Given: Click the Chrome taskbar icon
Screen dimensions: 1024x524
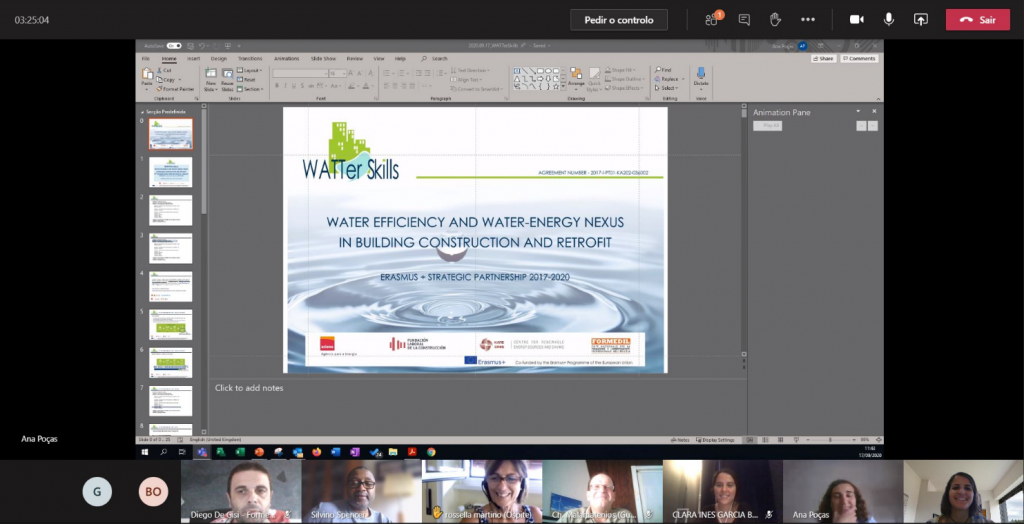Looking at the screenshot, I should tap(431, 452).
